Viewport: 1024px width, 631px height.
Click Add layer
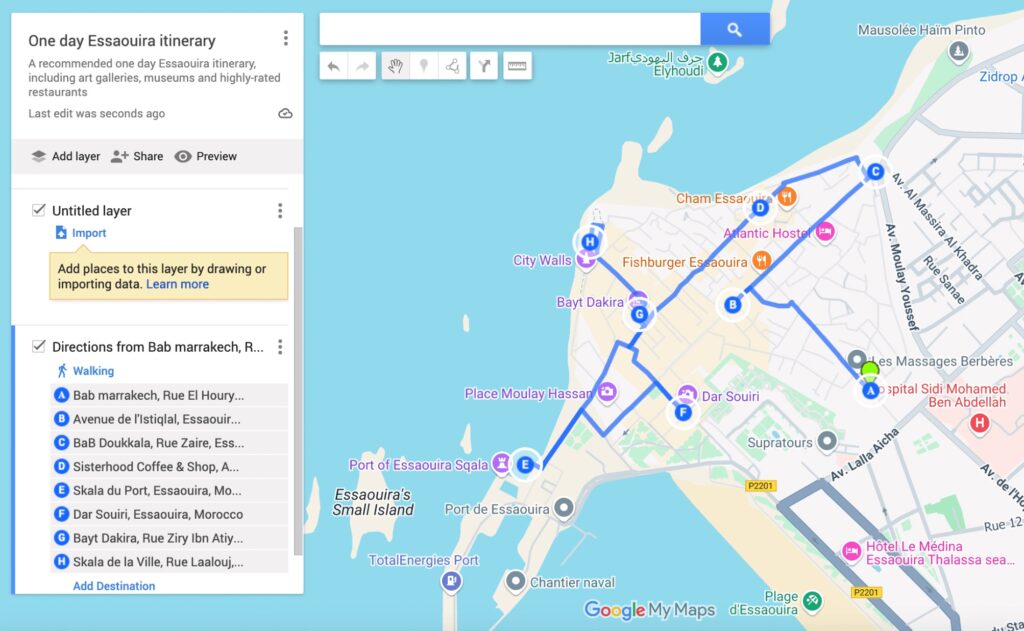(x=65, y=156)
